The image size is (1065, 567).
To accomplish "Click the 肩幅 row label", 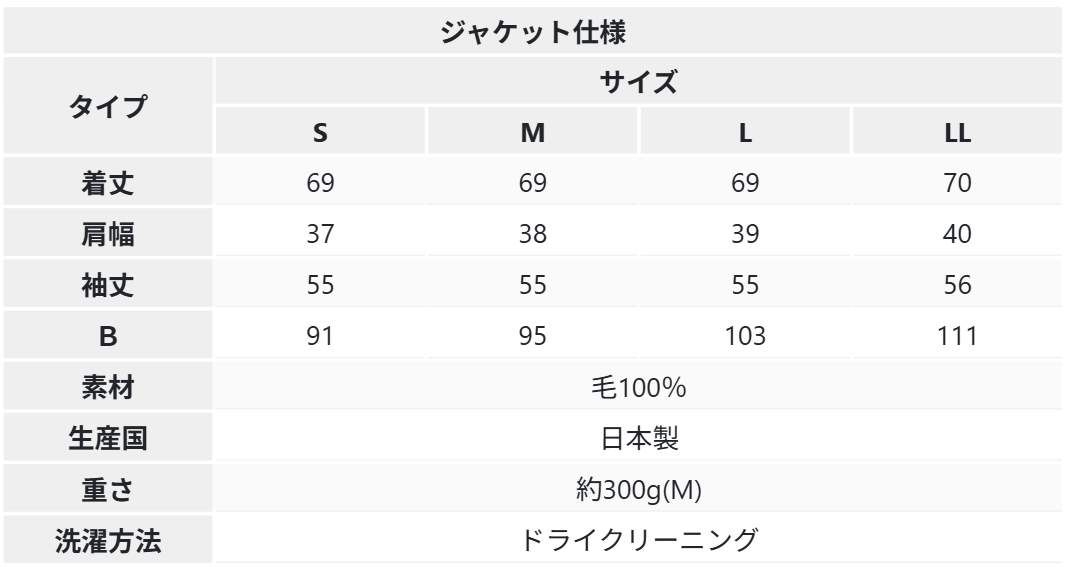I will (x=108, y=235).
